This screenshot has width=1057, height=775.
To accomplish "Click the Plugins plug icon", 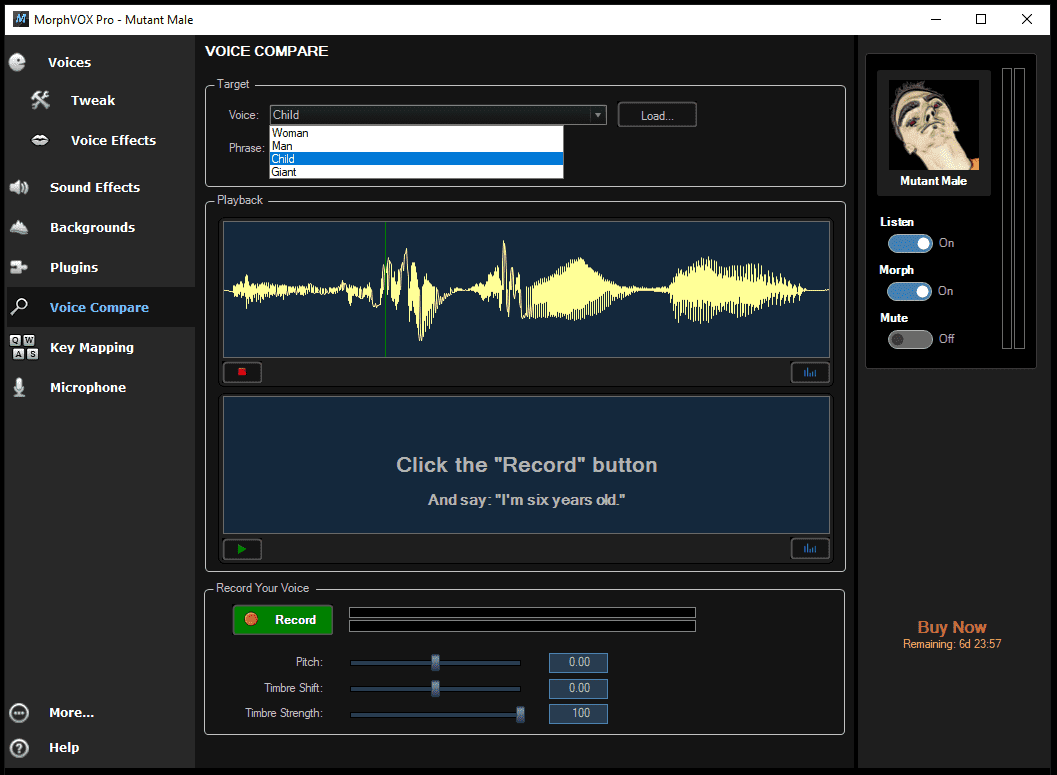I will coord(19,268).
